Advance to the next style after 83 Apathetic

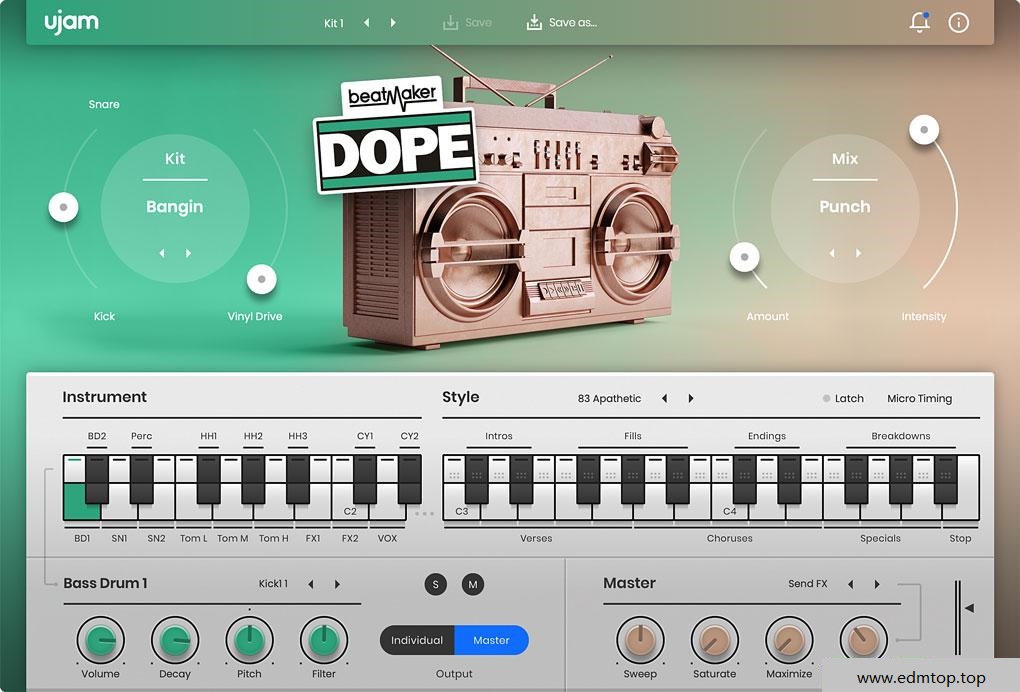(x=690, y=398)
